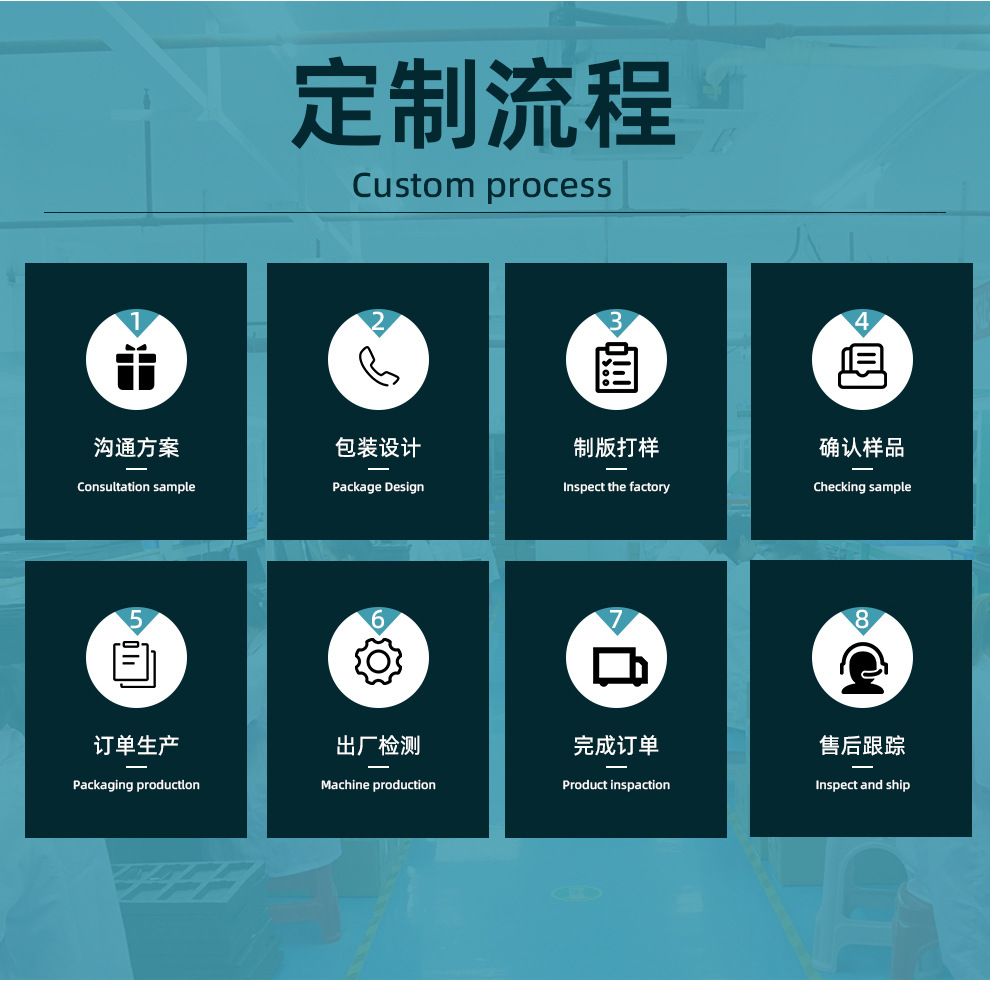Click the gear icon in step 6

point(378,662)
